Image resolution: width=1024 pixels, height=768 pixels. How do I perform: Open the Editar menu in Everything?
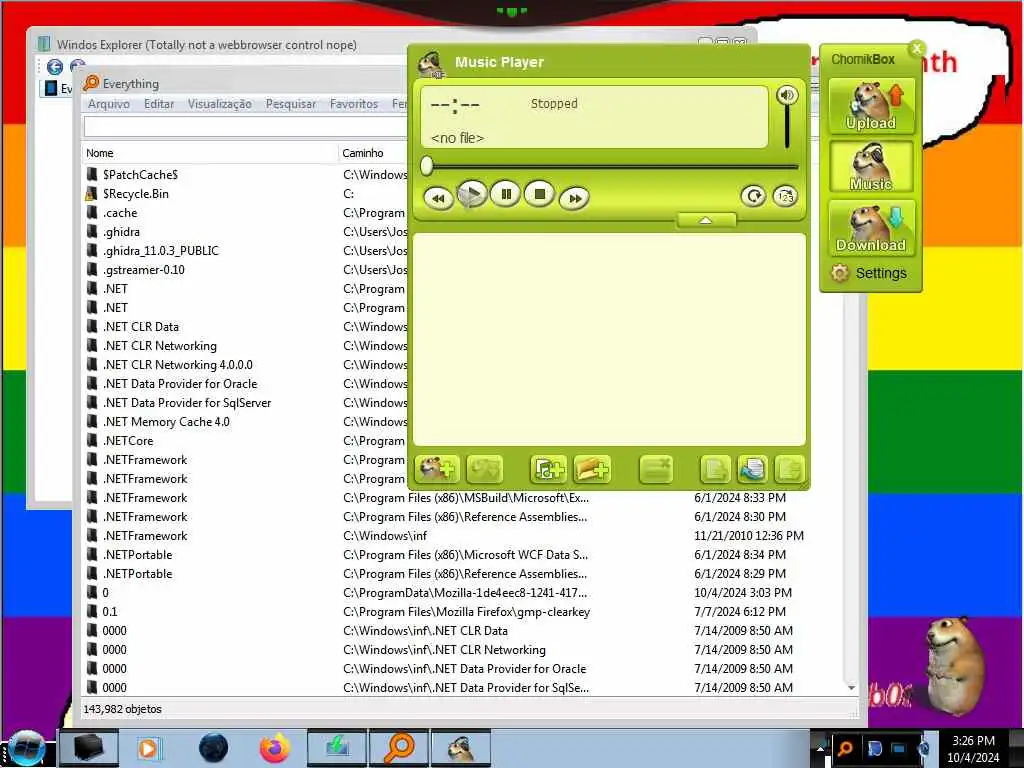(159, 104)
